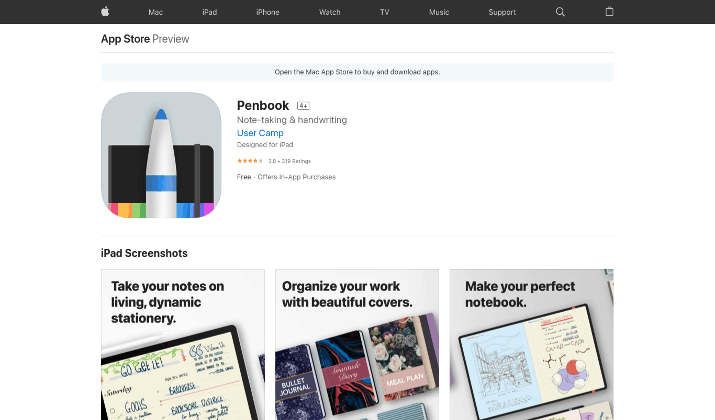Screen dimensions: 715x420
Task: View the dynamic stationery screenshot
Action: [x=183, y=344]
